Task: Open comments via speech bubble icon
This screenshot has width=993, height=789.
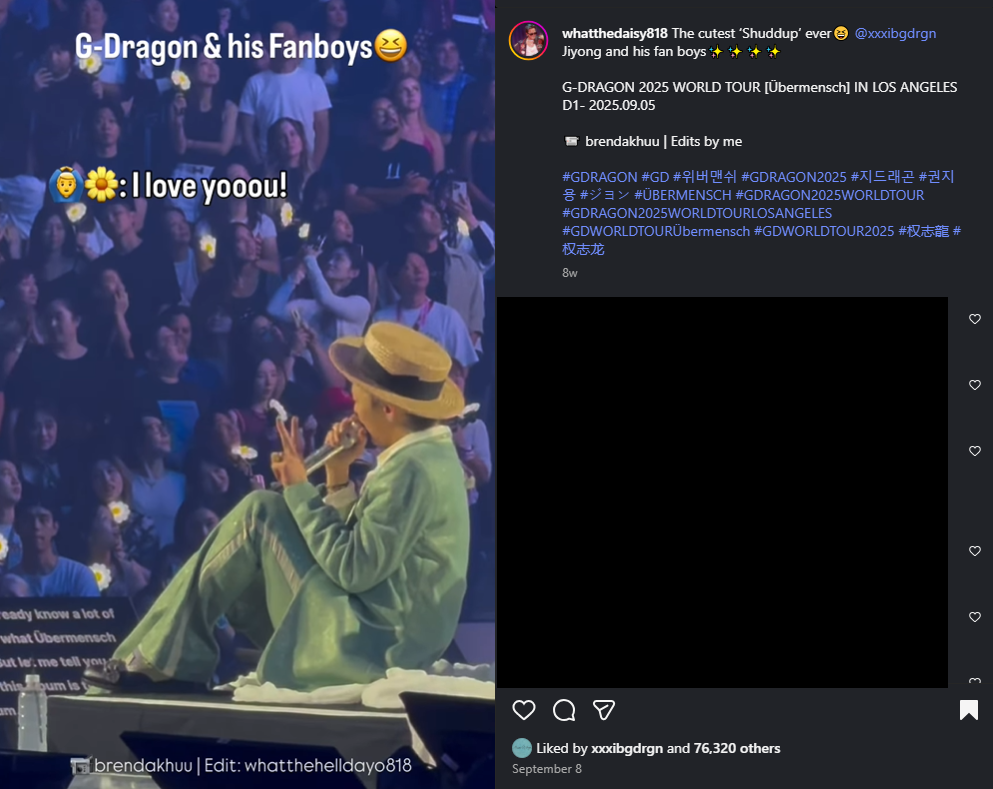Action: 564,710
